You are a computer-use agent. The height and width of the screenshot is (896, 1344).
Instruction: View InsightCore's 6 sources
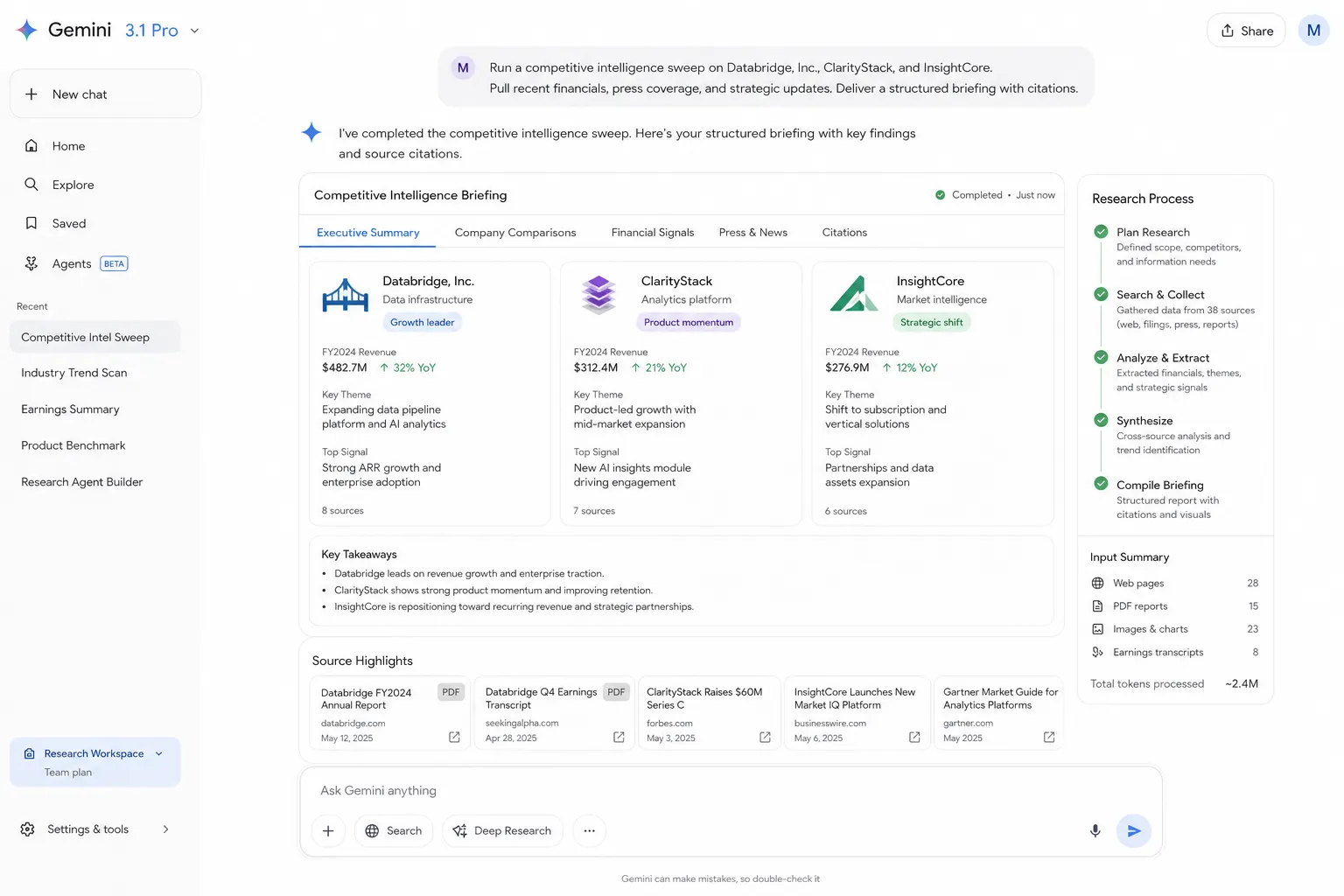click(846, 511)
